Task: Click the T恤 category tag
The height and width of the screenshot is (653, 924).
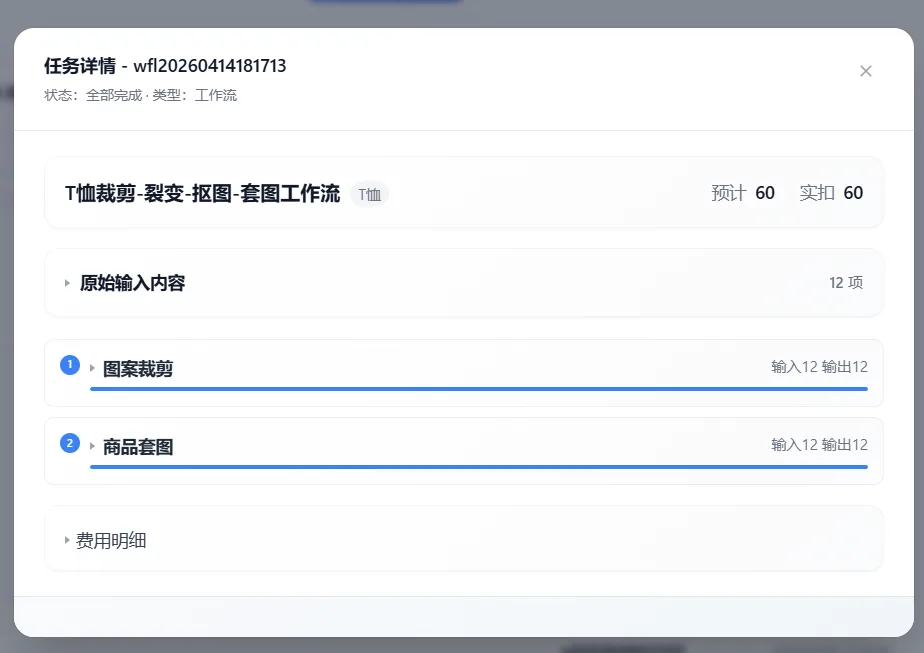Action: [x=369, y=194]
